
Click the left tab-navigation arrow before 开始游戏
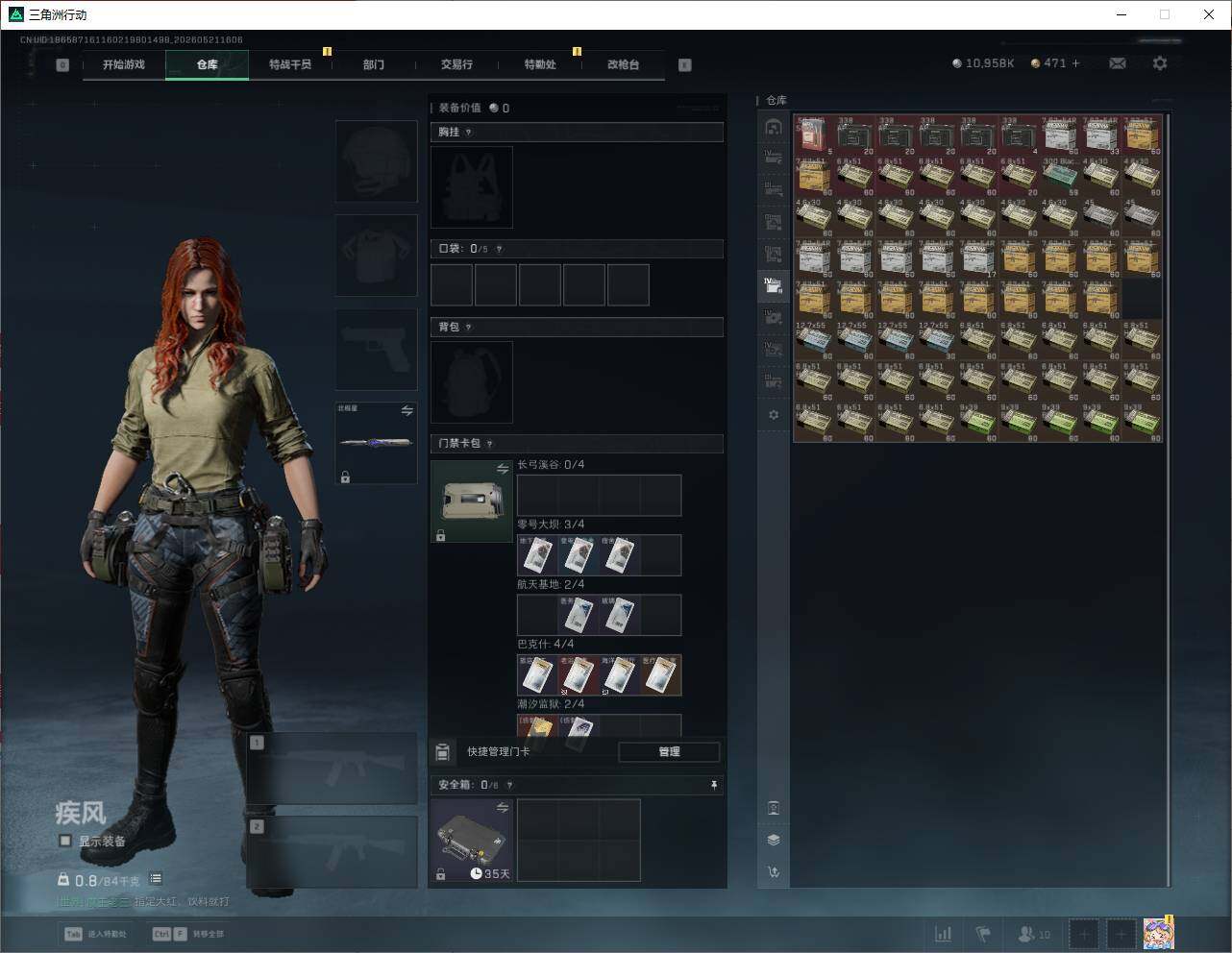[x=62, y=65]
